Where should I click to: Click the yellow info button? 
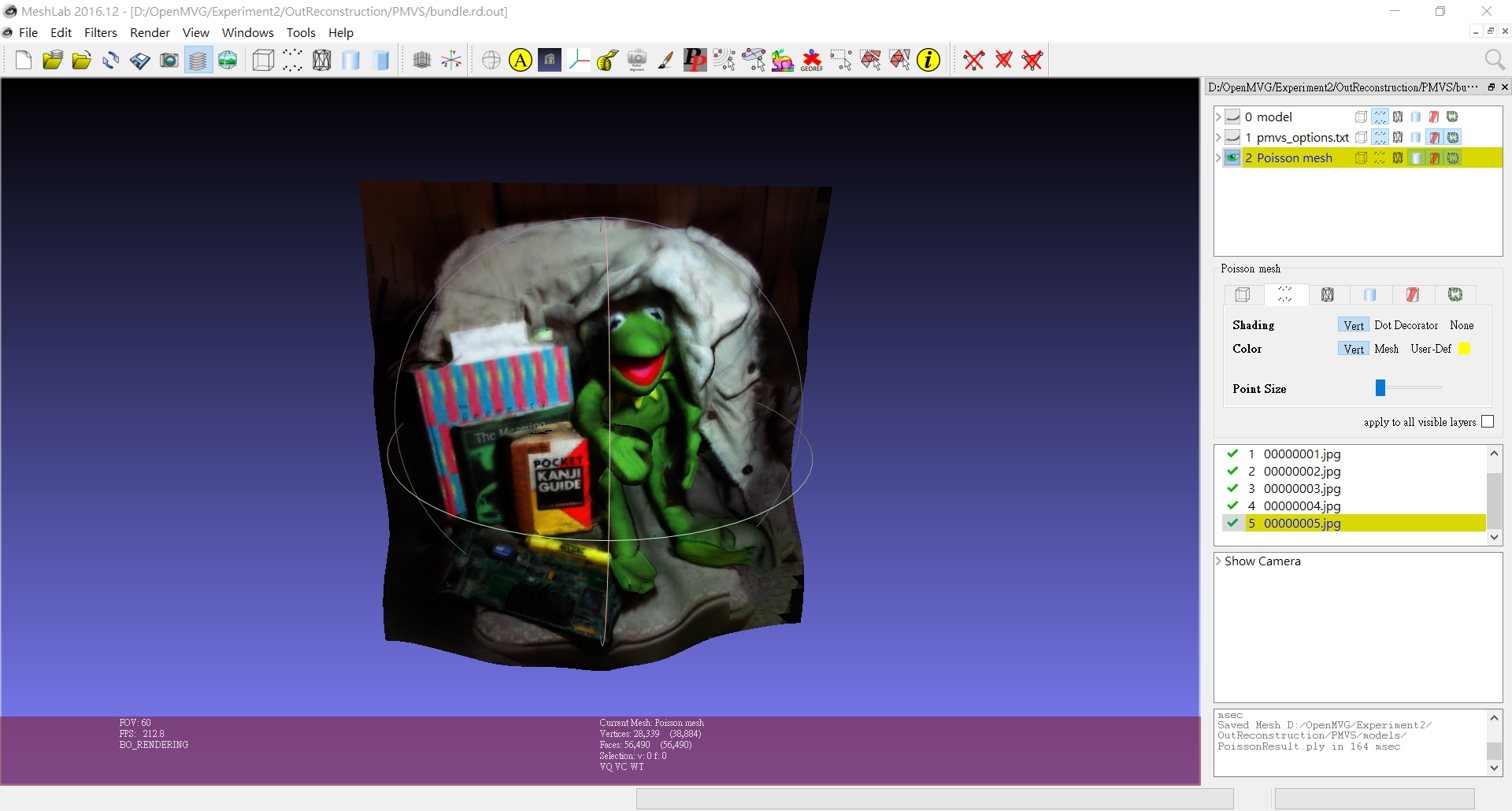pos(928,60)
